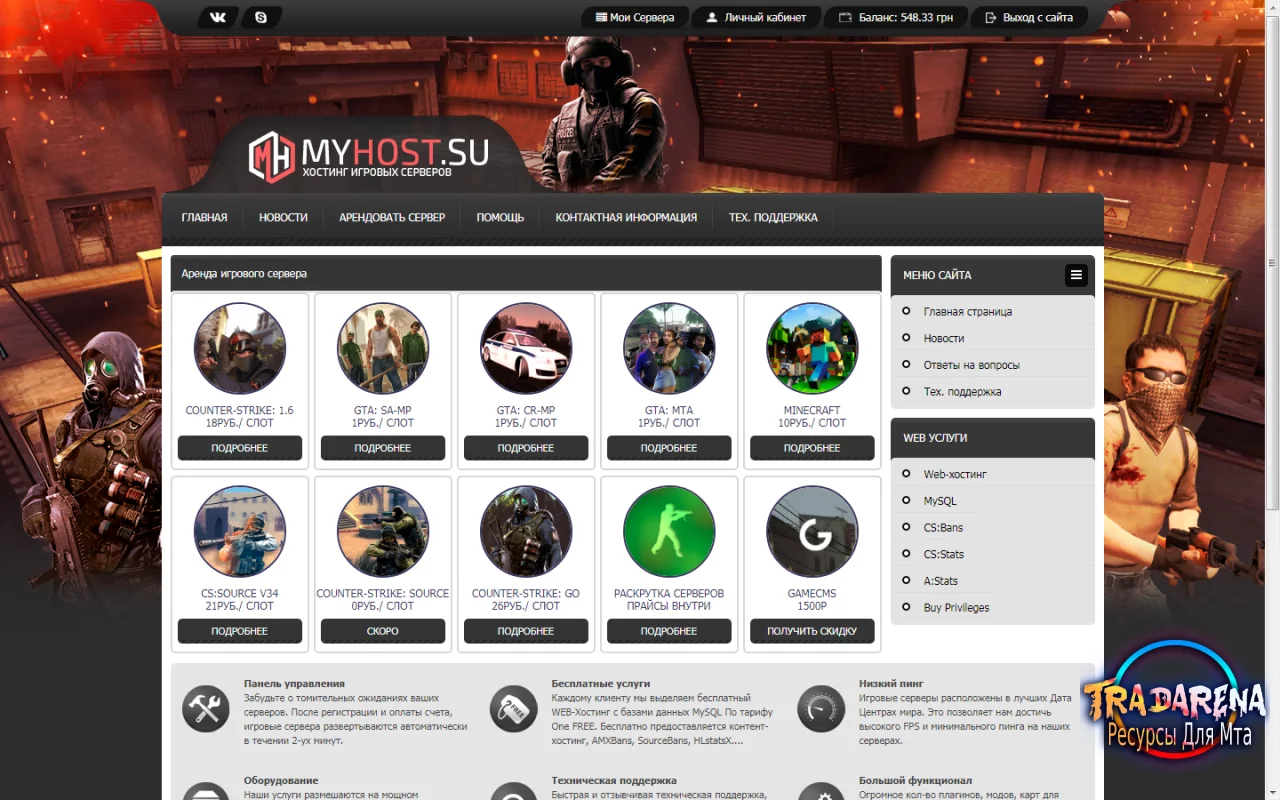Click the MyHost.su logo

click(x=368, y=156)
